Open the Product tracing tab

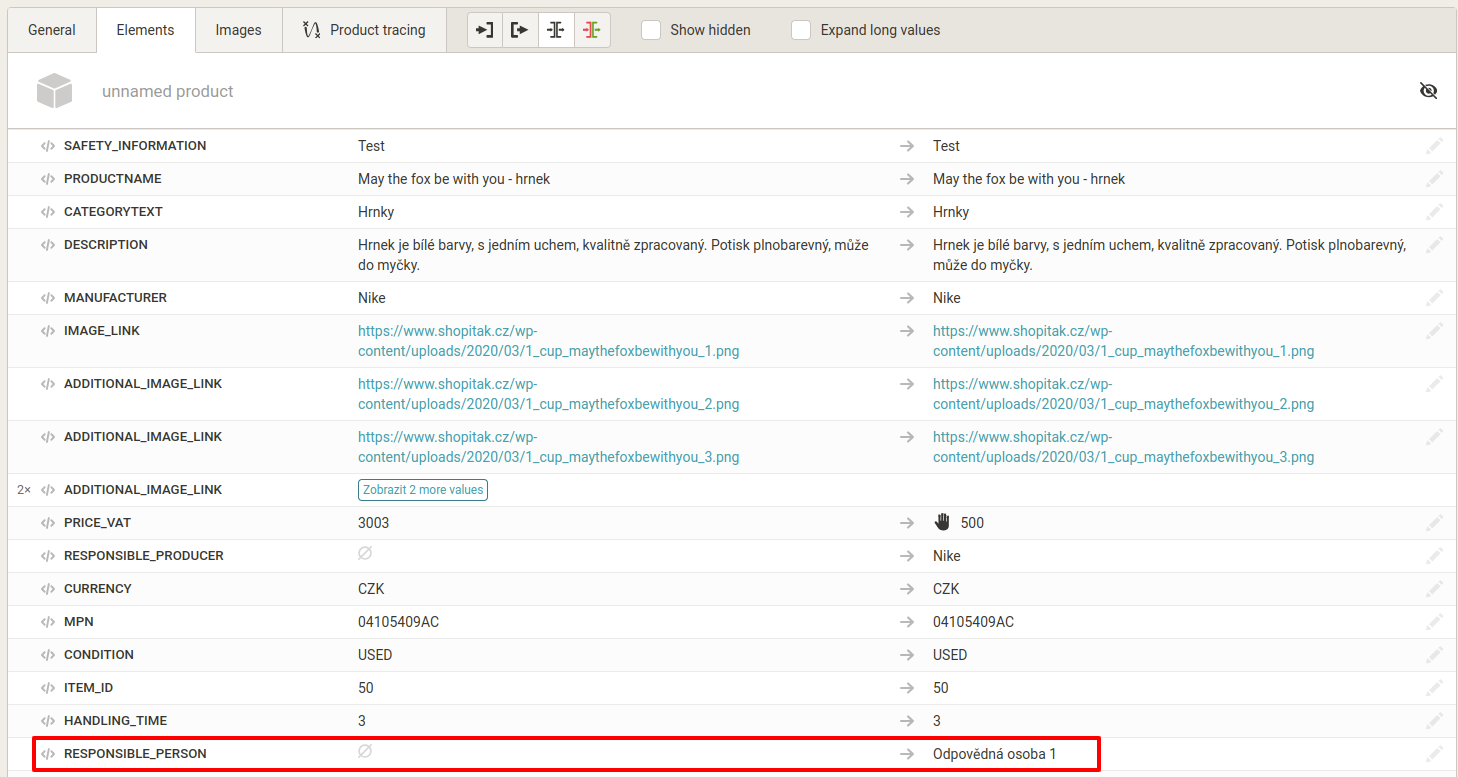pos(364,30)
